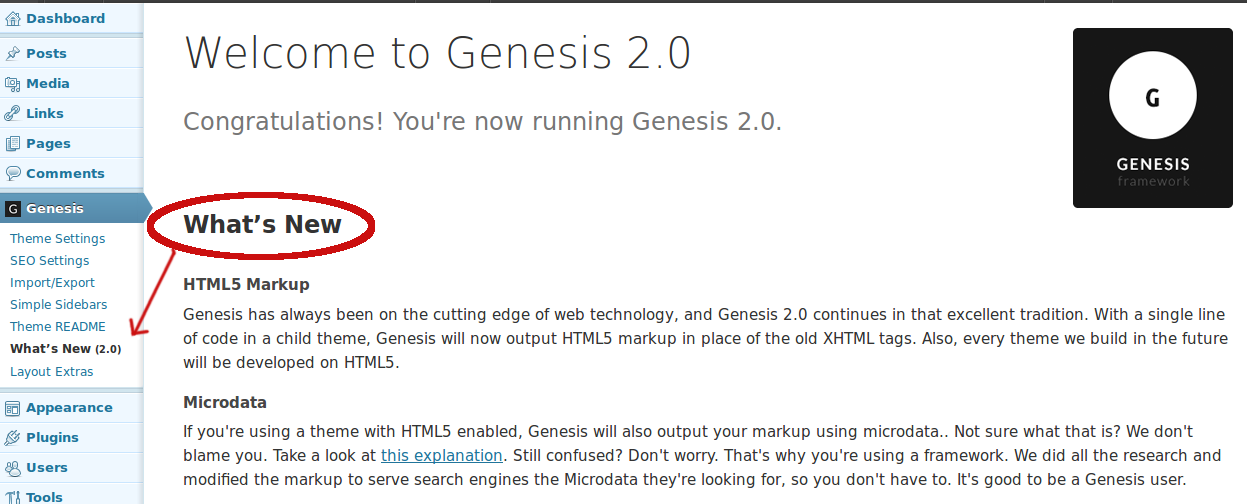Follow the "this explanation" link
The width and height of the screenshot is (1247, 504).
pyautogui.click(x=441, y=455)
